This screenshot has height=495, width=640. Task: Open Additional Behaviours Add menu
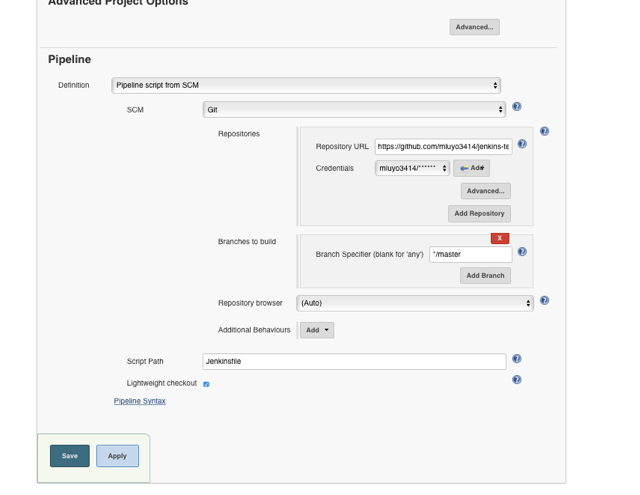[x=317, y=330]
